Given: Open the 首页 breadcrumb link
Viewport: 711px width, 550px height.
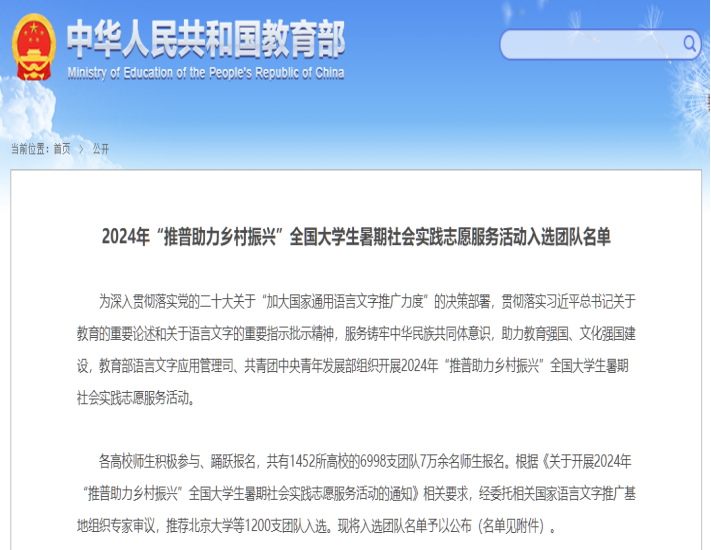Looking at the screenshot, I should pyautogui.click(x=62, y=149).
